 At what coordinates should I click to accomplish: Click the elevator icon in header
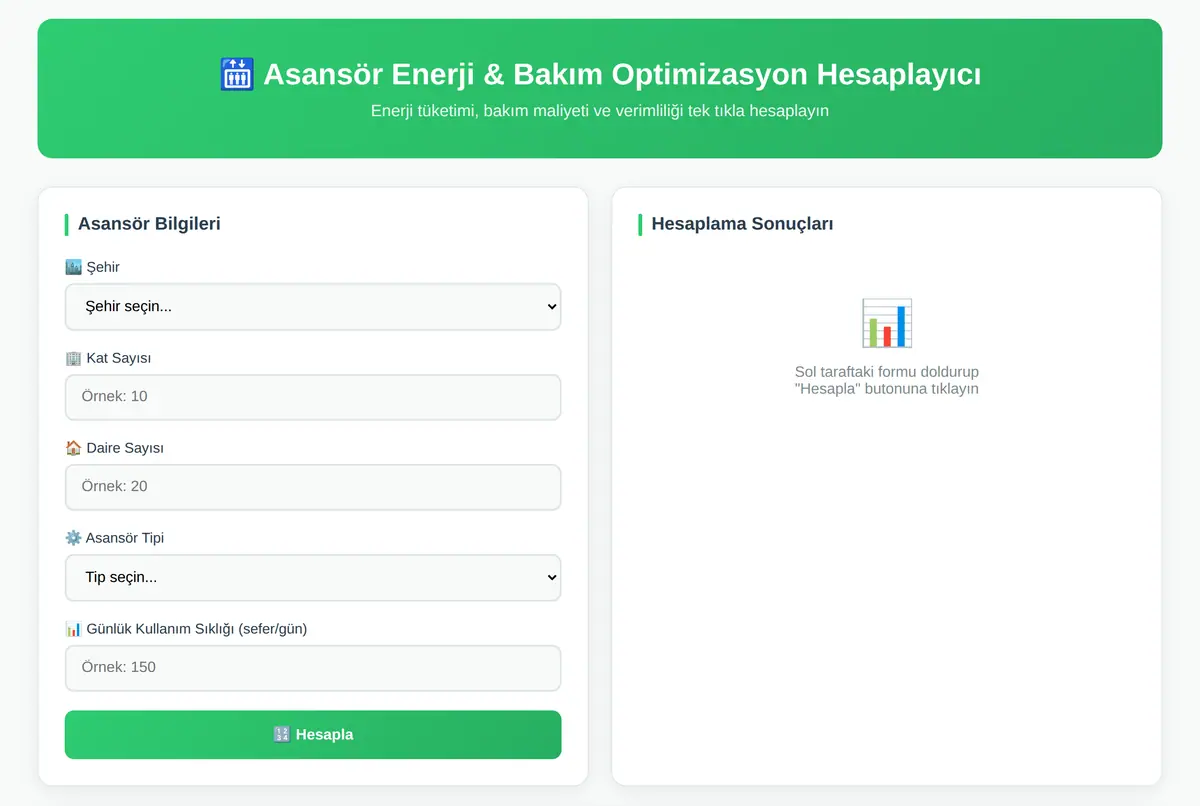click(x=237, y=75)
